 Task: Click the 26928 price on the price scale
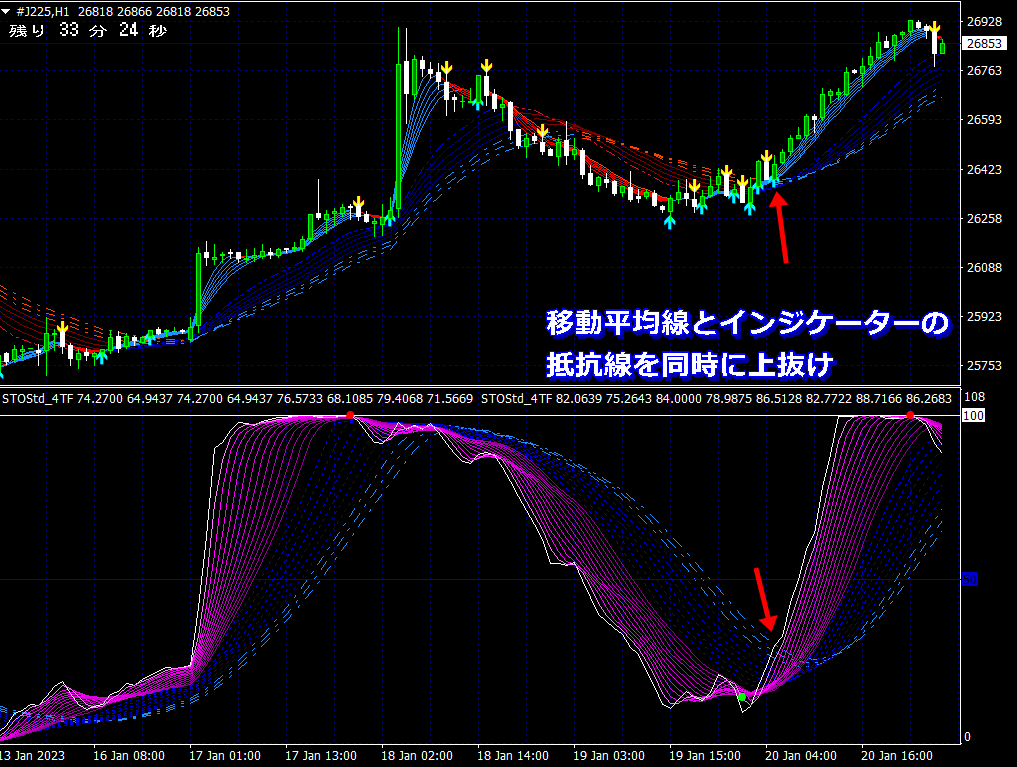[x=984, y=21]
